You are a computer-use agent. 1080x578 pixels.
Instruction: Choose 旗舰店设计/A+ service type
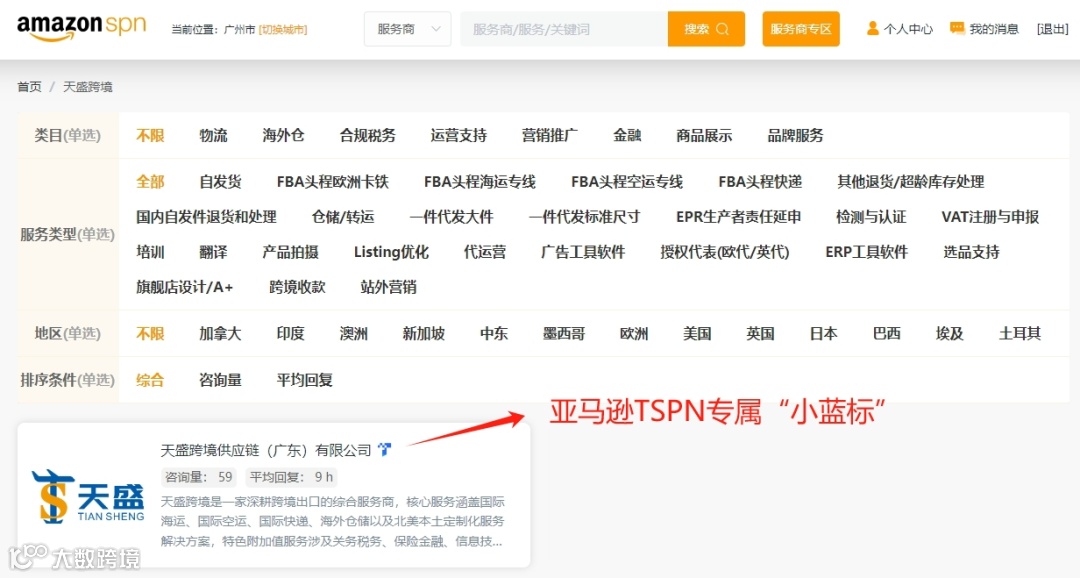pos(185,287)
